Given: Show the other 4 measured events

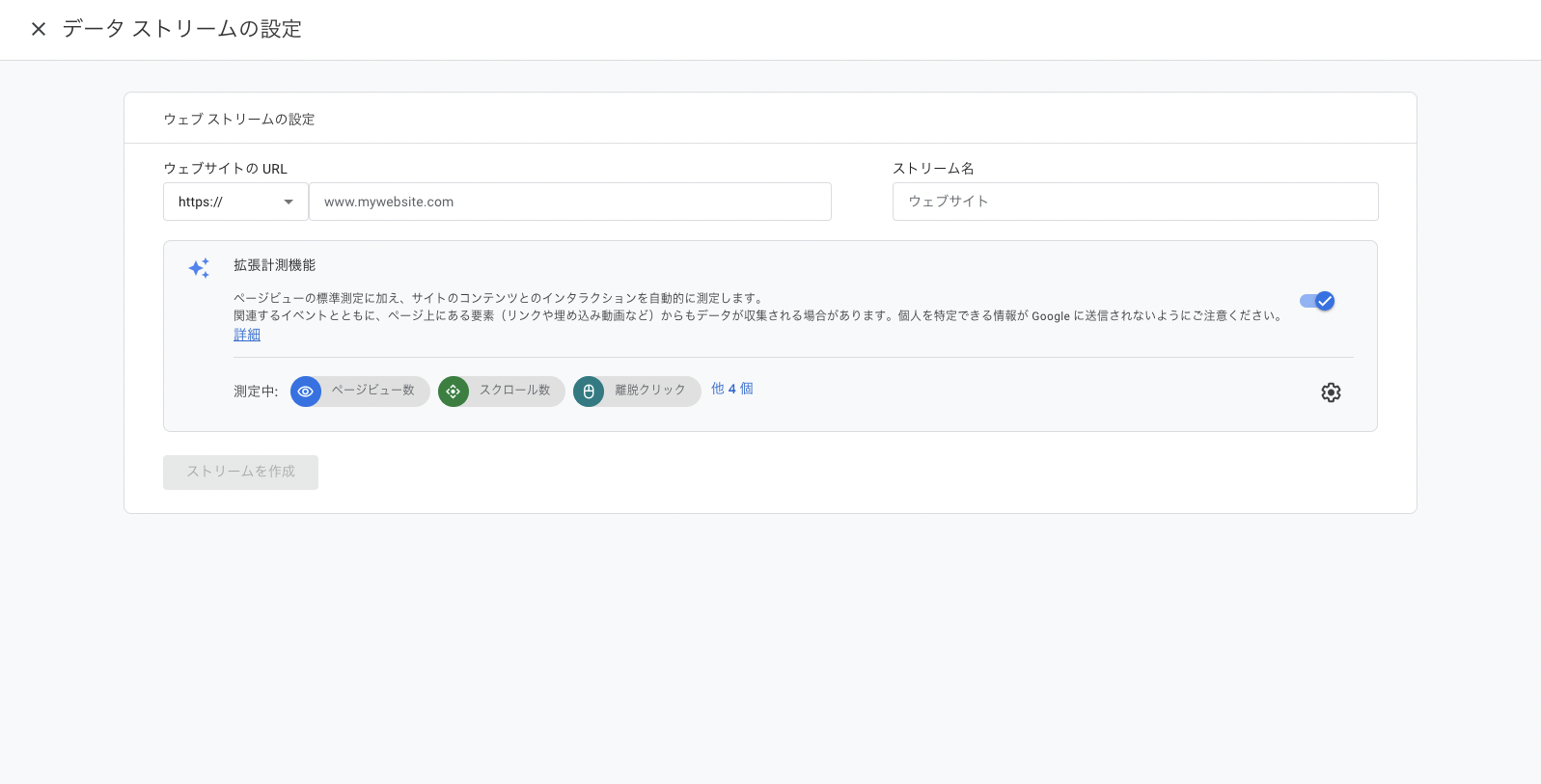Looking at the screenshot, I should (x=732, y=389).
